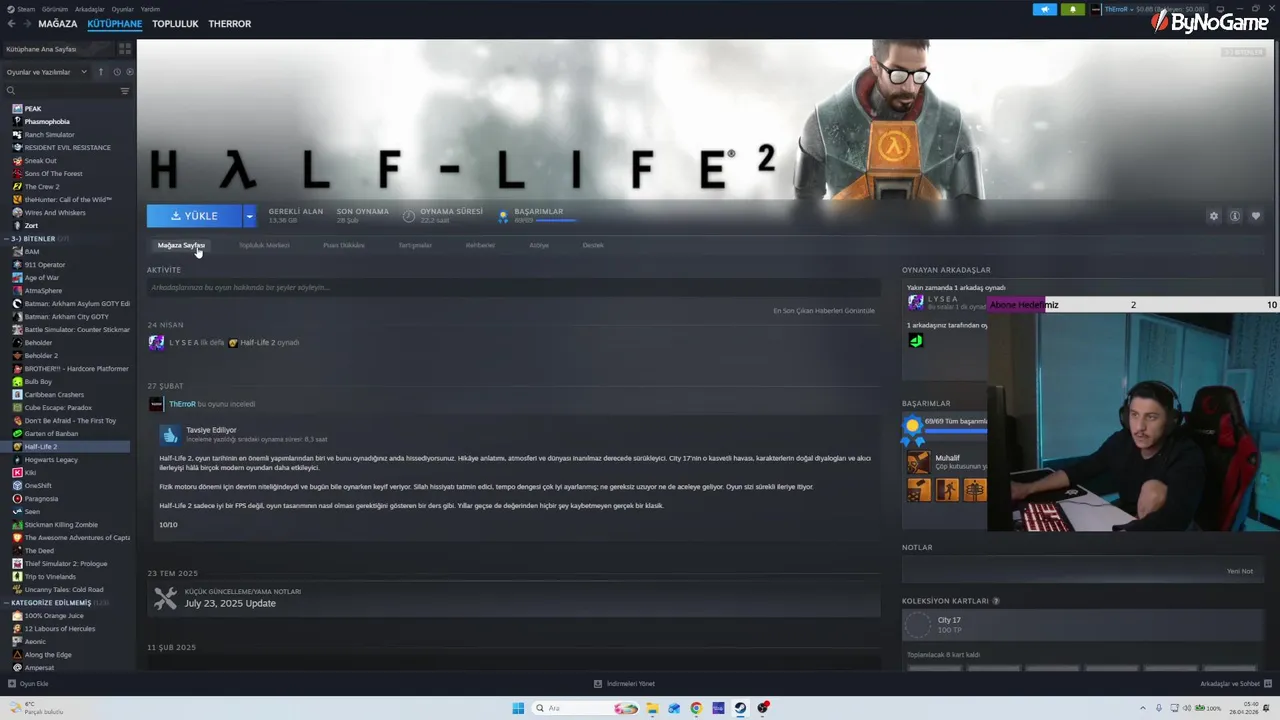Open Big Picture mode from the monitor icon

[1220, 9]
